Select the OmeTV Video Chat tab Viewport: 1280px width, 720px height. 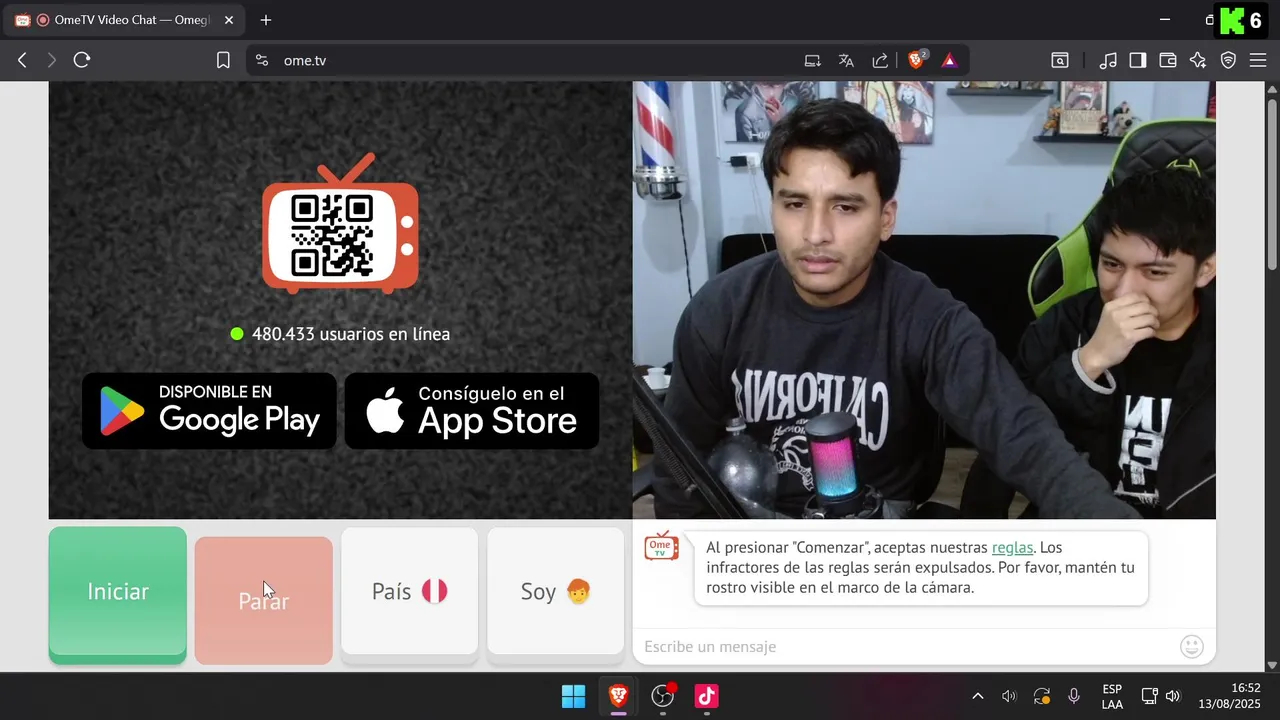coord(123,20)
